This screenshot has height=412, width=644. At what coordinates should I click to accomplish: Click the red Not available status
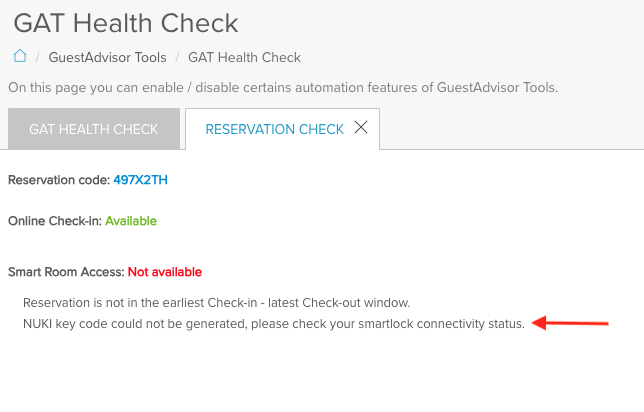coord(165,272)
